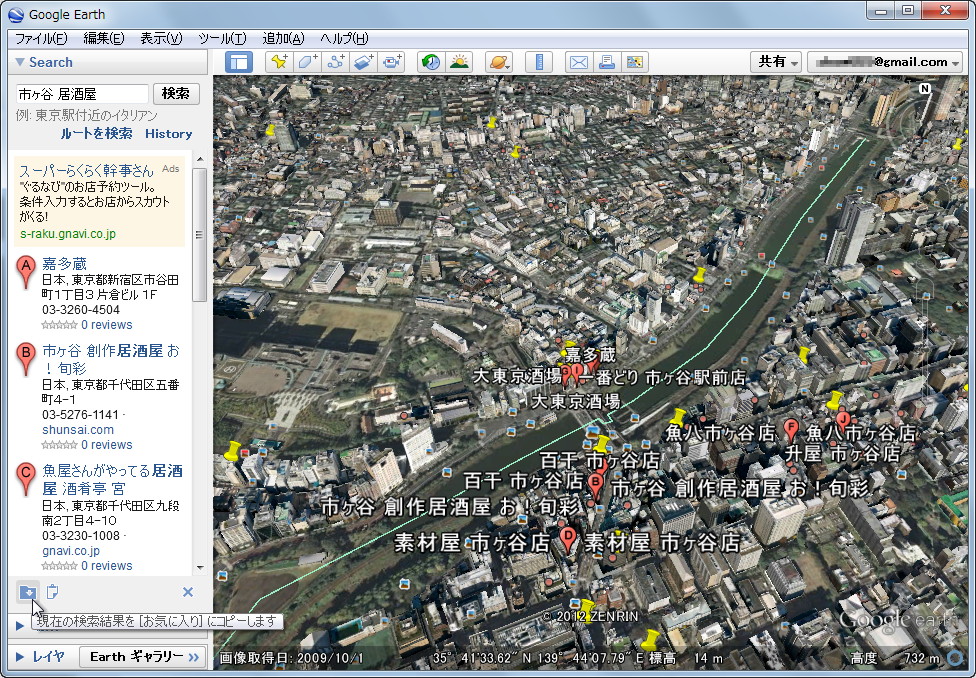This screenshot has width=976, height=678.
Task: Click red marker B in results list
Action: pos(26,359)
